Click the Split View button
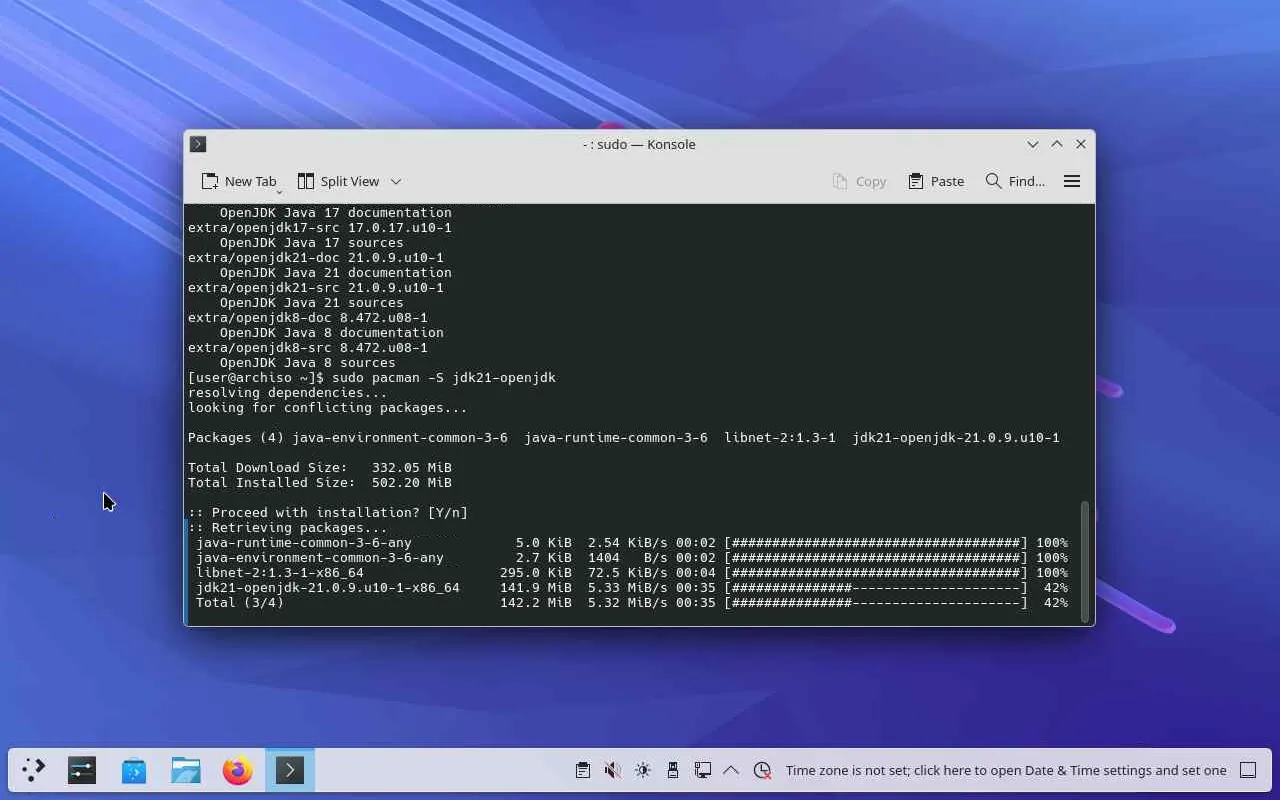The image size is (1280, 800). [x=338, y=181]
